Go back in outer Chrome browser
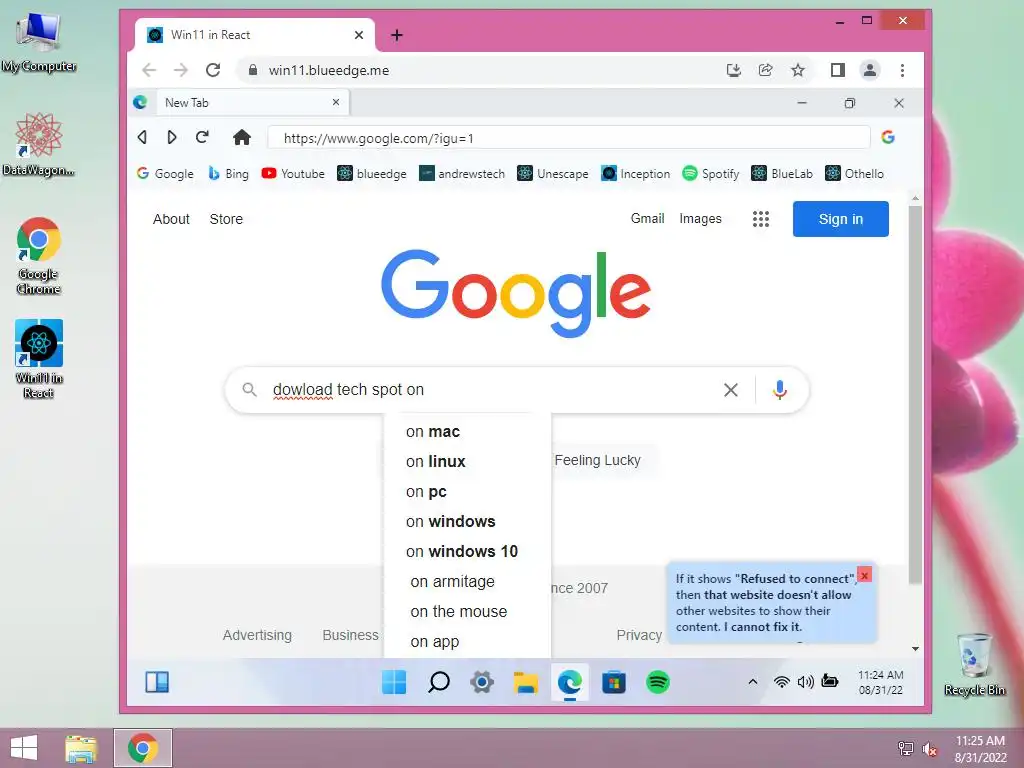This screenshot has height=768, width=1024. pos(149,70)
